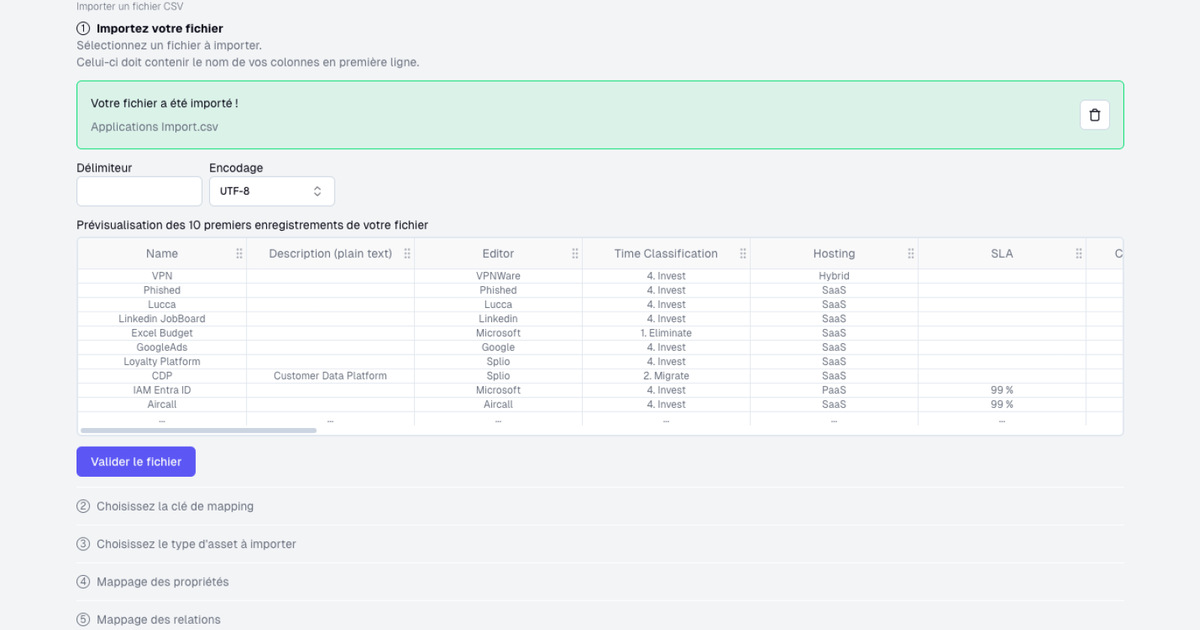The image size is (1200, 630).
Task: Click the drag handle beside Time Classification
Action: point(743,254)
